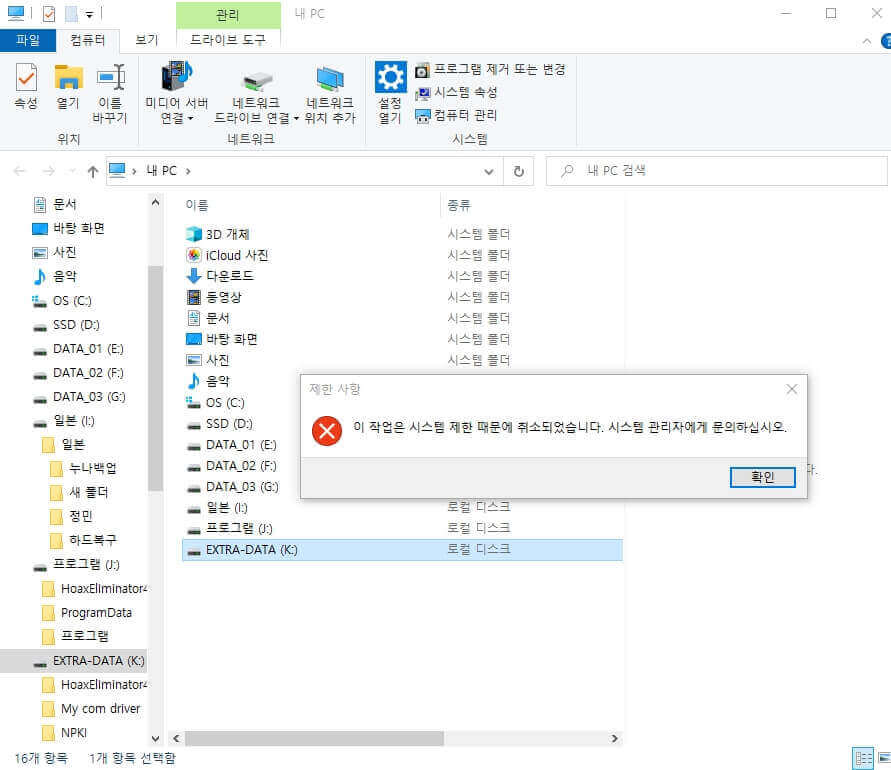This screenshot has height=770, width=891.
Task: Click the 네트워크 드라이브 연결 drive icon
Action: tap(256, 80)
